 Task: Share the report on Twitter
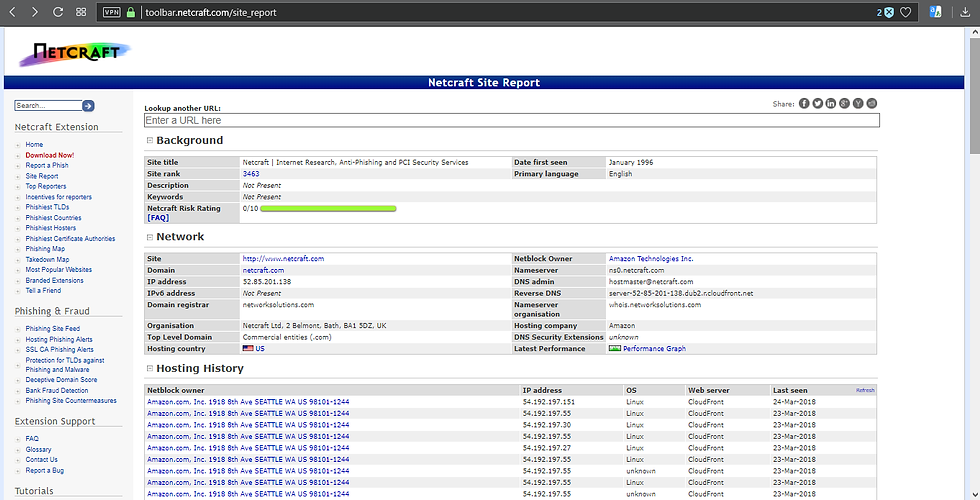pos(818,103)
